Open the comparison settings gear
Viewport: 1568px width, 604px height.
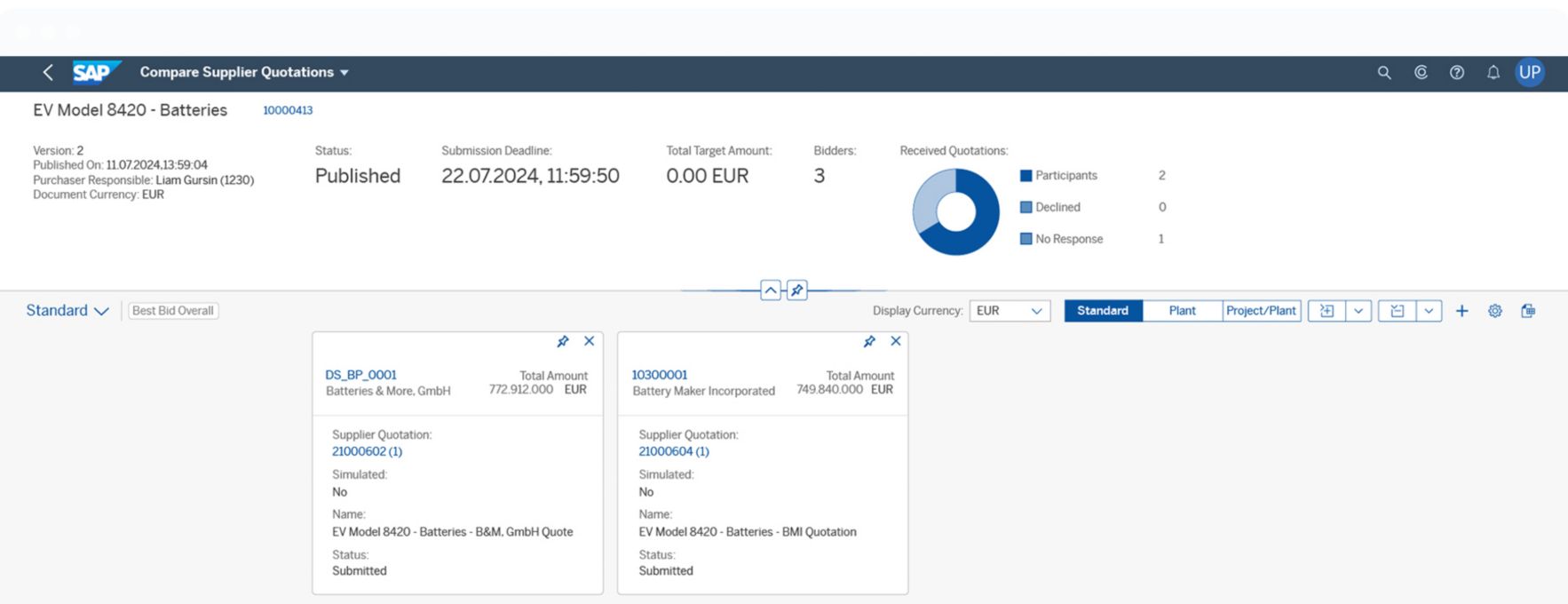click(1495, 311)
